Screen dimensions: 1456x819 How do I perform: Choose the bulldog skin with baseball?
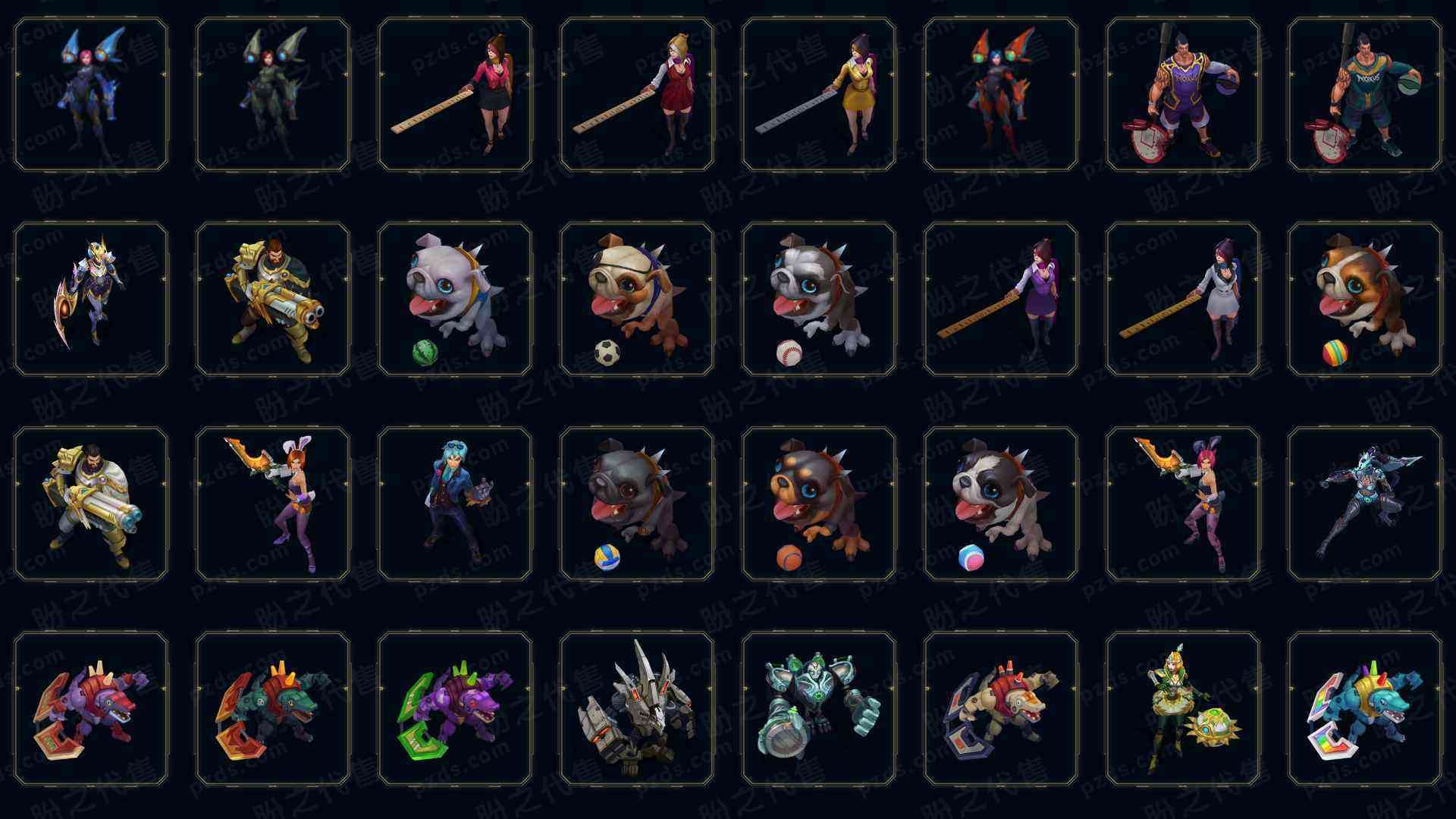[x=819, y=299]
